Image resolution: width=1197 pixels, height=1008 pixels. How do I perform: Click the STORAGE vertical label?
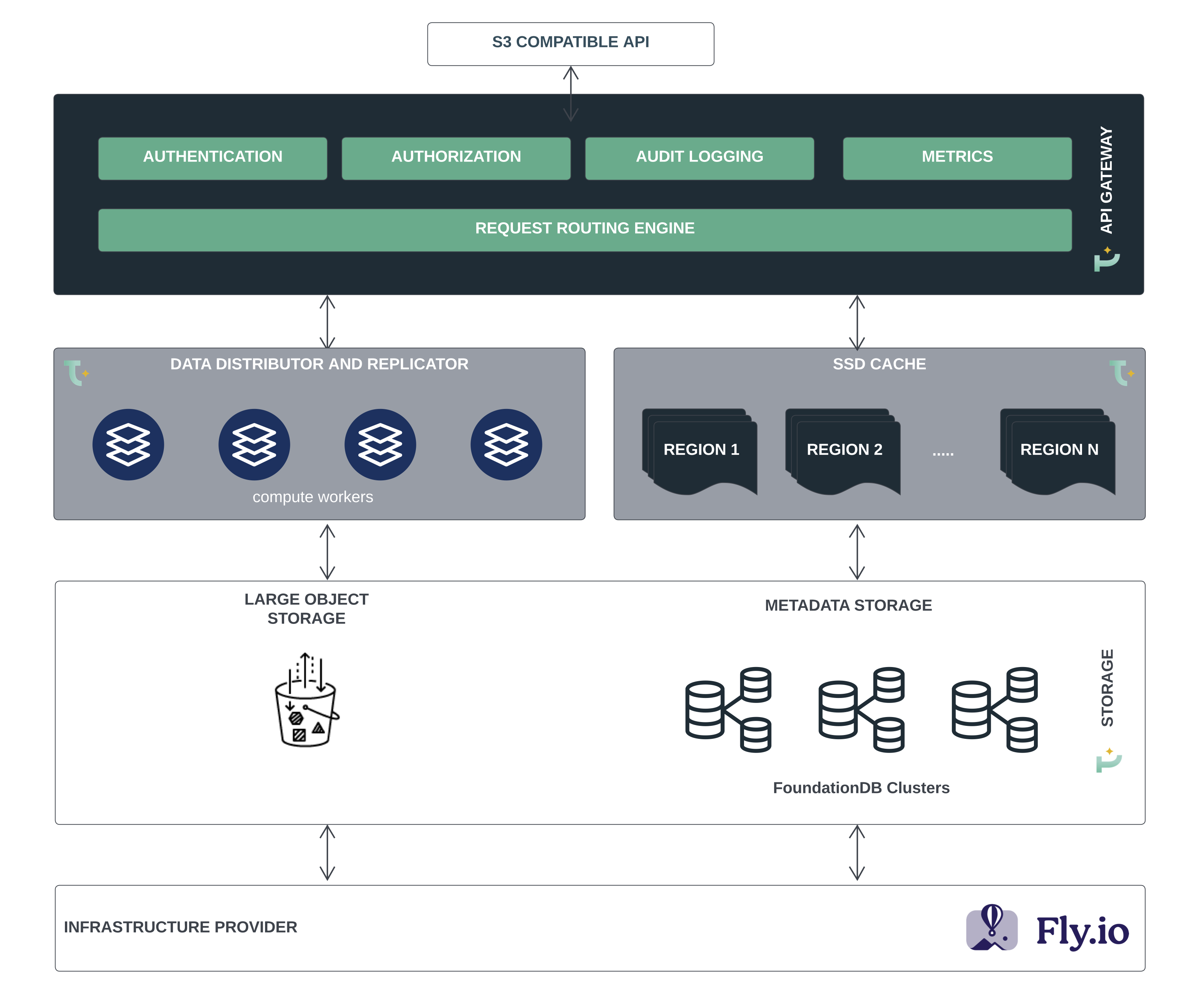pos(1107,688)
